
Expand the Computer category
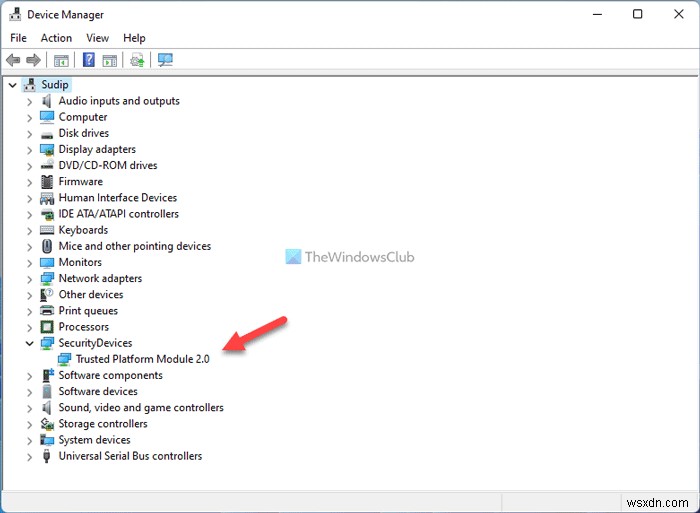[x=29, y=118]
